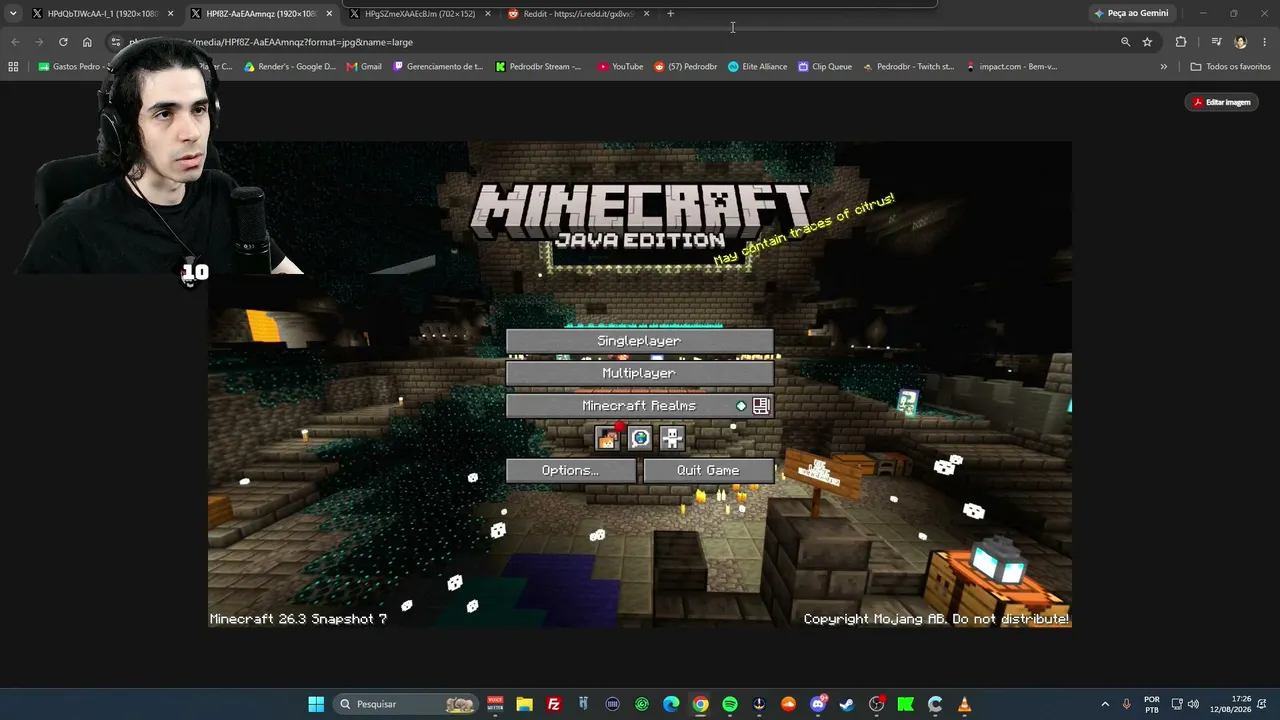This screenshot has width=1280, height=720.
Task: Open the Clip Queue bookmark
Action: pos(825,67)
